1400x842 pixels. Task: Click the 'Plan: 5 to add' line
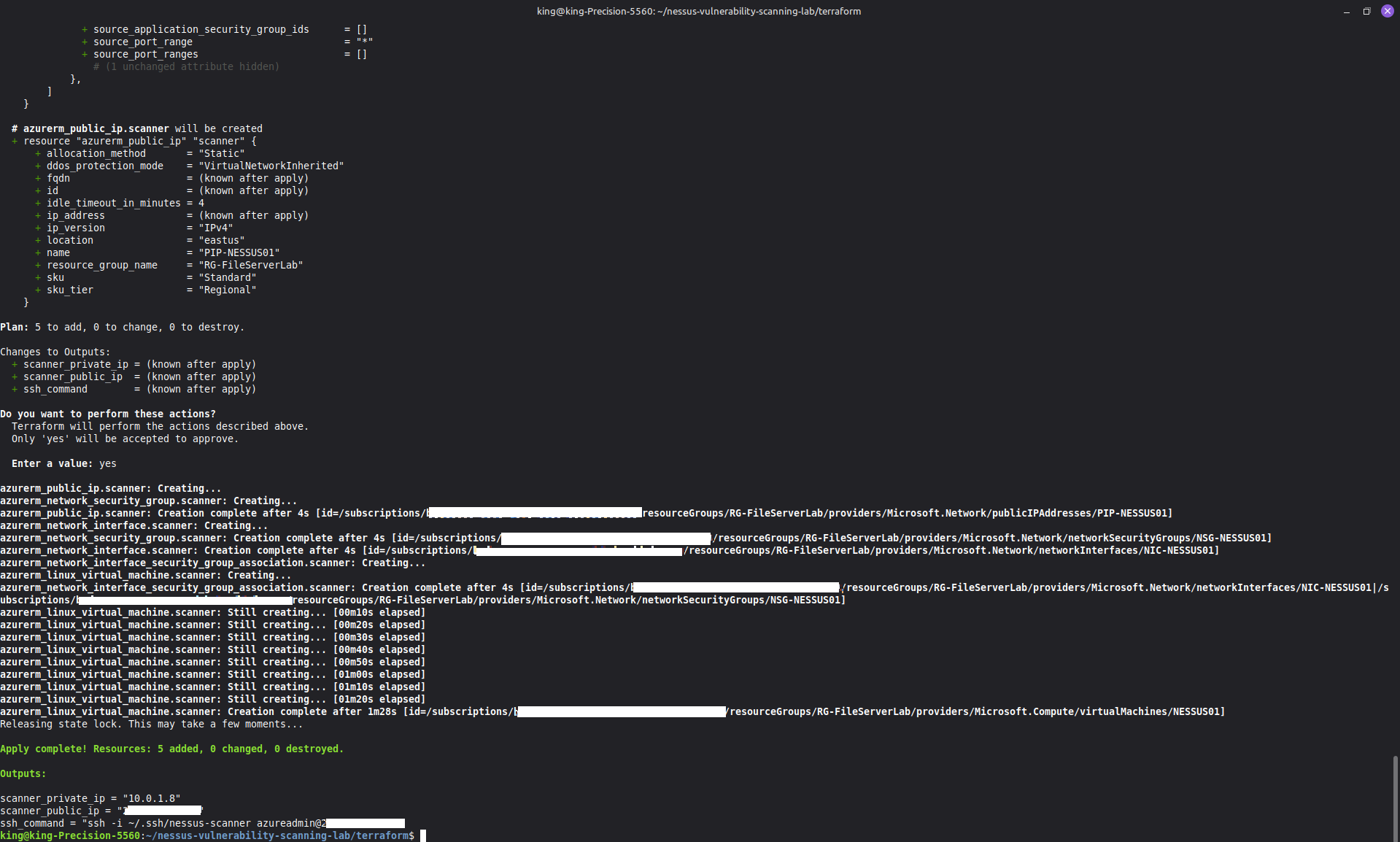tap(122, 327)
